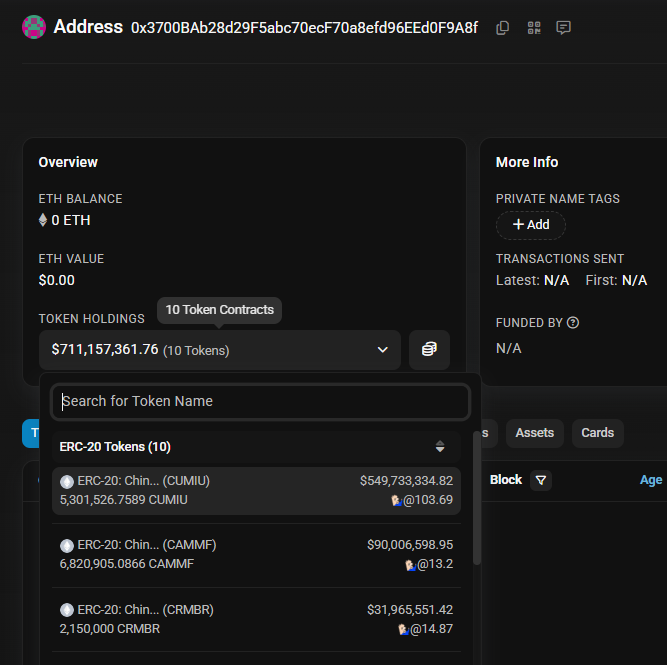This screenshot has width=667, height=665.
Task: Collapse the token holdings dropdown
Action: point(219,350)
